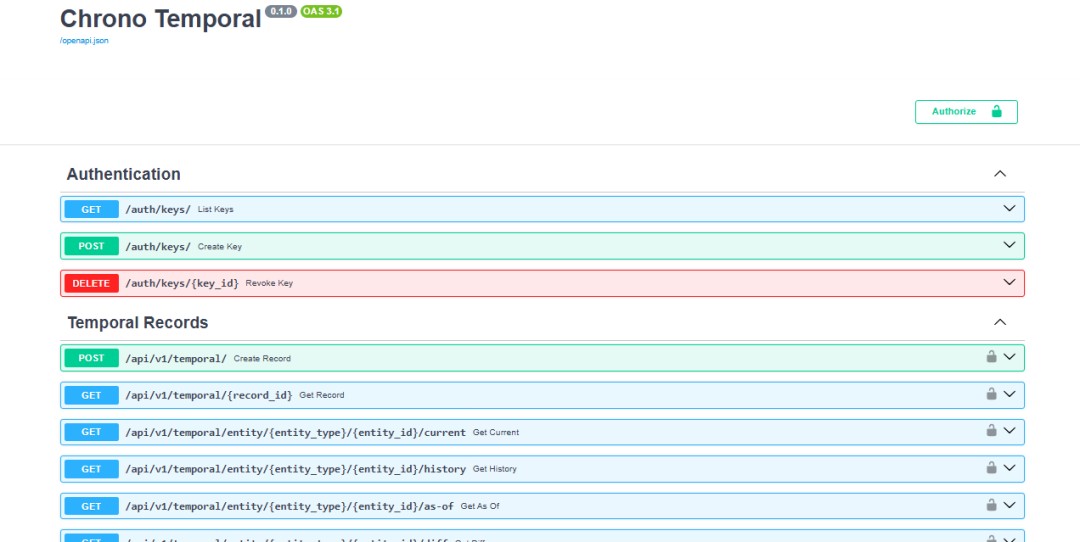Image resolution: width=1080 pixels, height=542 pixels.
Task: Click the path ending in /as-of
Action: 289,506
